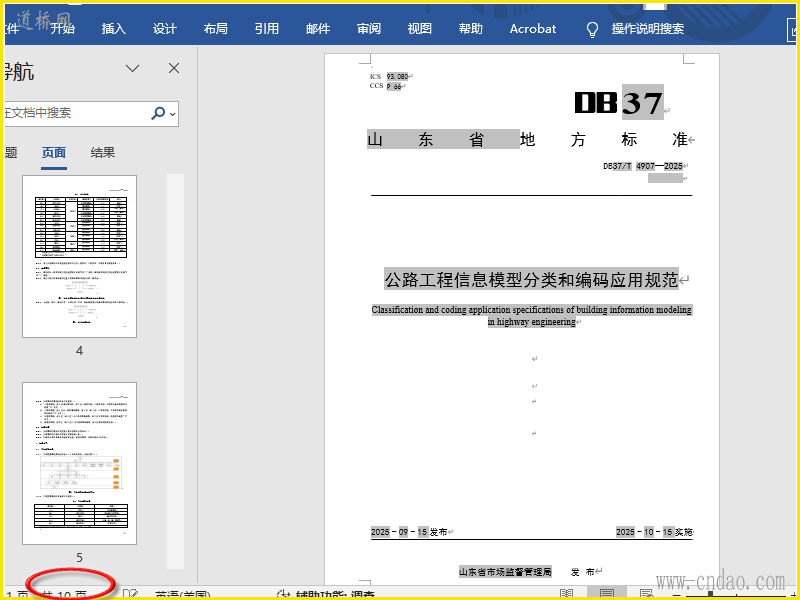This screenshot has width=800, height=600.
Task: Click the 辅助功能 accessibility status entry
Action: coord(327,595)
